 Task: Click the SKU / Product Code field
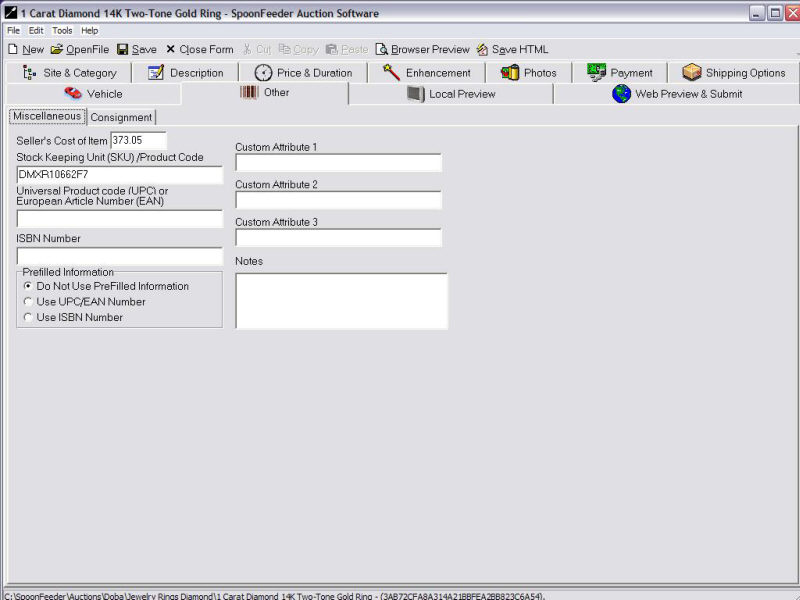click(x=119, y=175)
